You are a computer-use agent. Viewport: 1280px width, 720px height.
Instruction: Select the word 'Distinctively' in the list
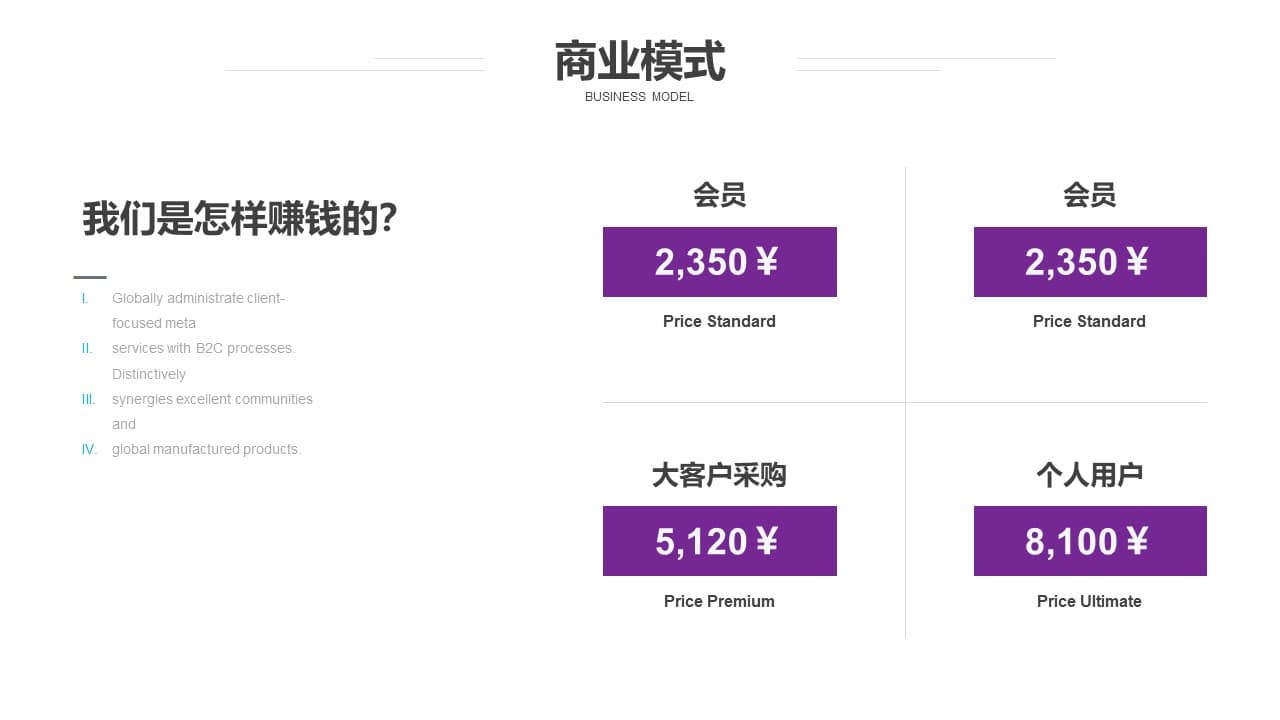point(149,374)
